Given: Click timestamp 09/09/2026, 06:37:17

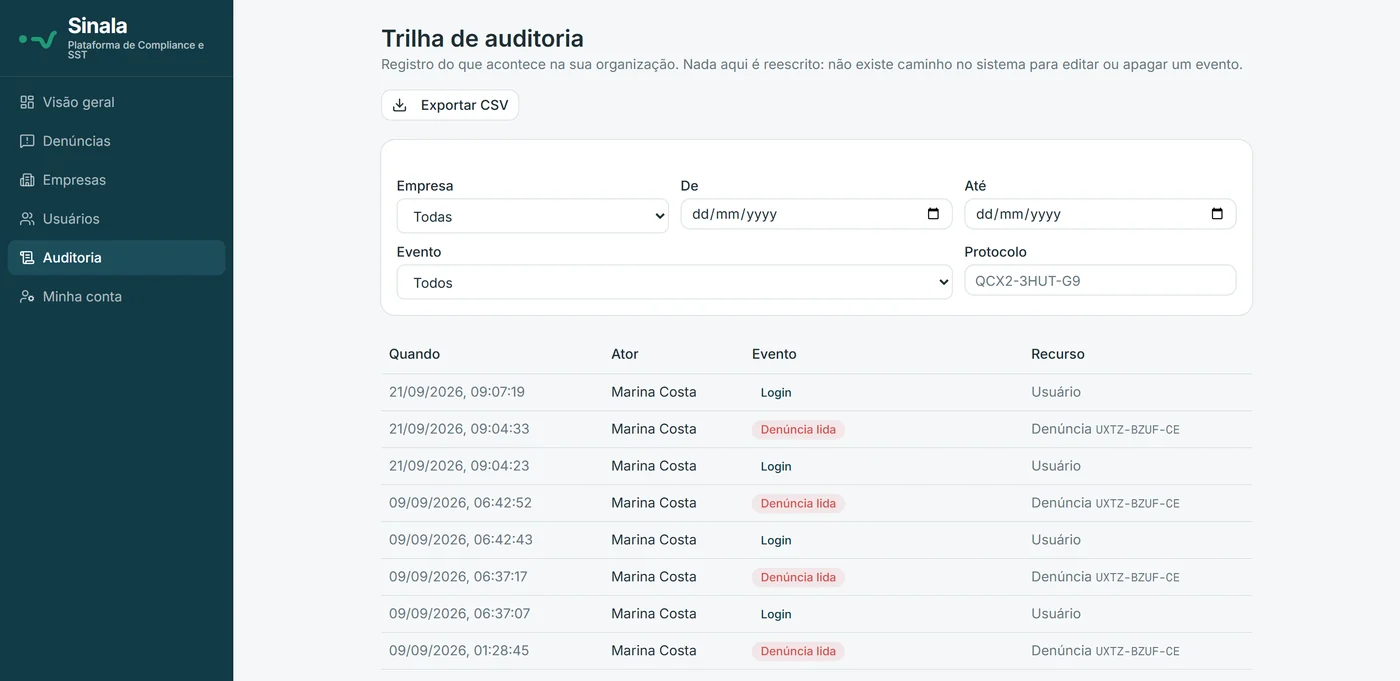Looking at the screenshot, I should coord(458,577).
